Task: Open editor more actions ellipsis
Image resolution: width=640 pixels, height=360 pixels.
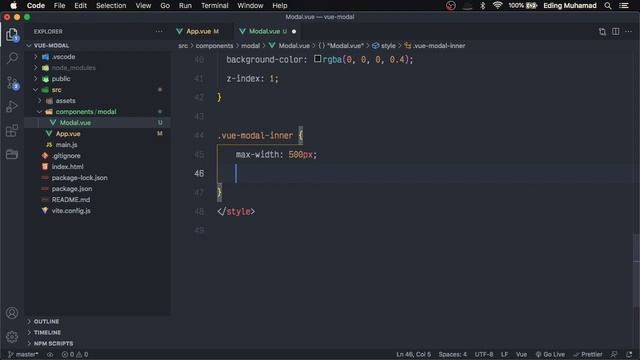Action: click(x=629, y=31)
